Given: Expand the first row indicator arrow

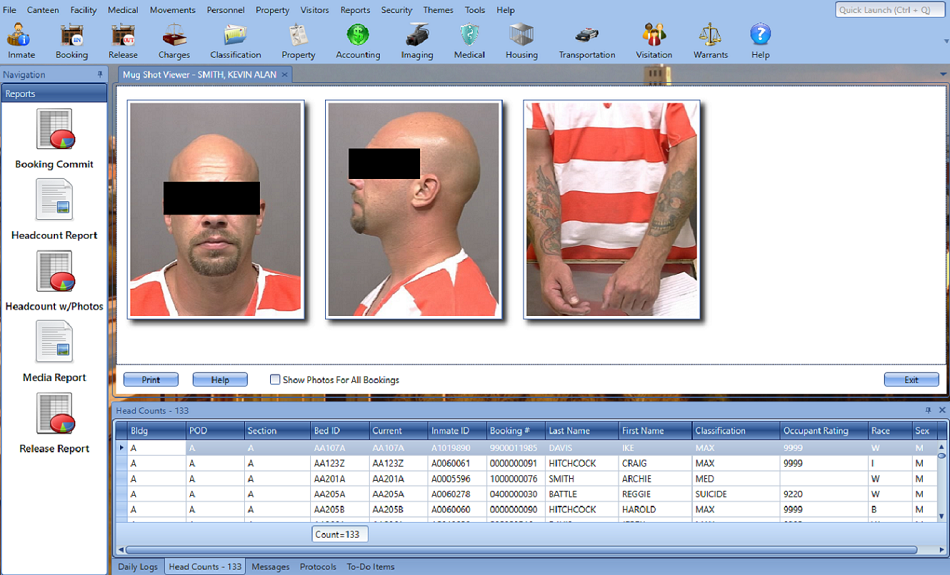Looking at the screenshot, I should tap(122, 447).
